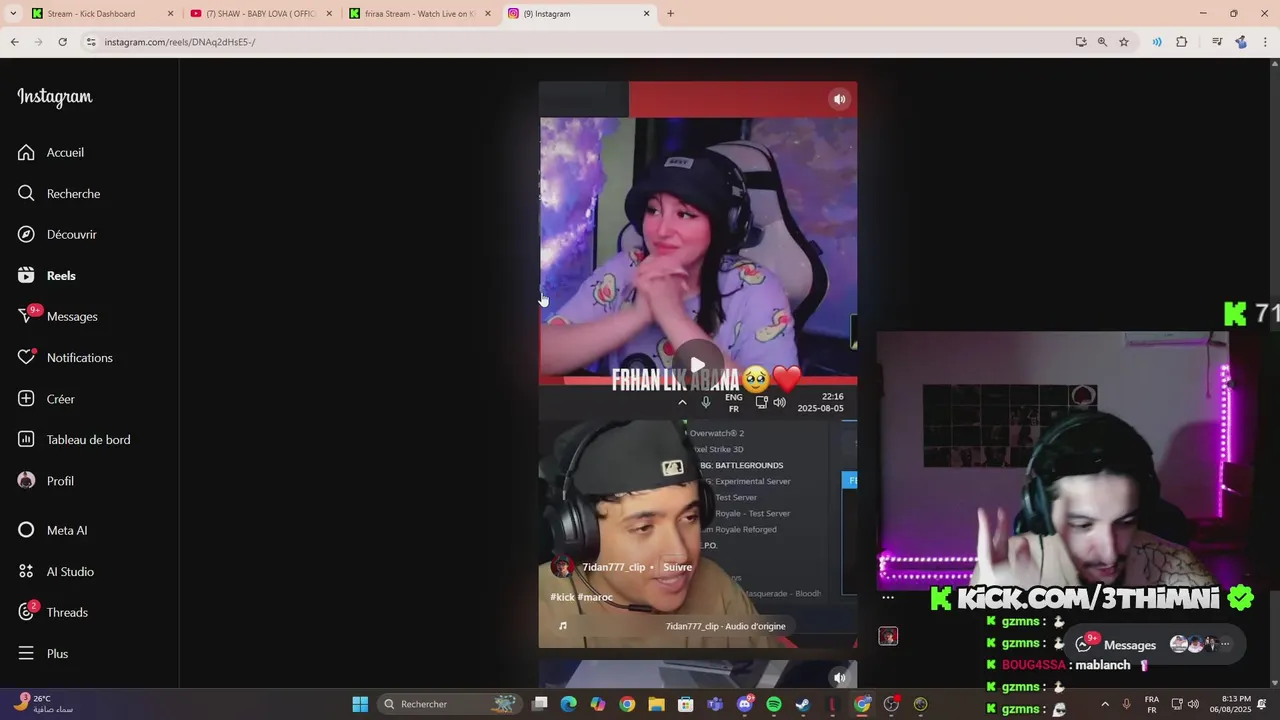
Task: Open Discord from the taskbar
Action: coord(744,704)
